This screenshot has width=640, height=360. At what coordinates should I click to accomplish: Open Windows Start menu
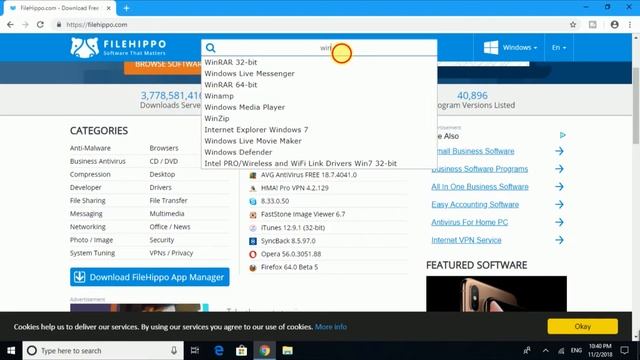[11, 351]
